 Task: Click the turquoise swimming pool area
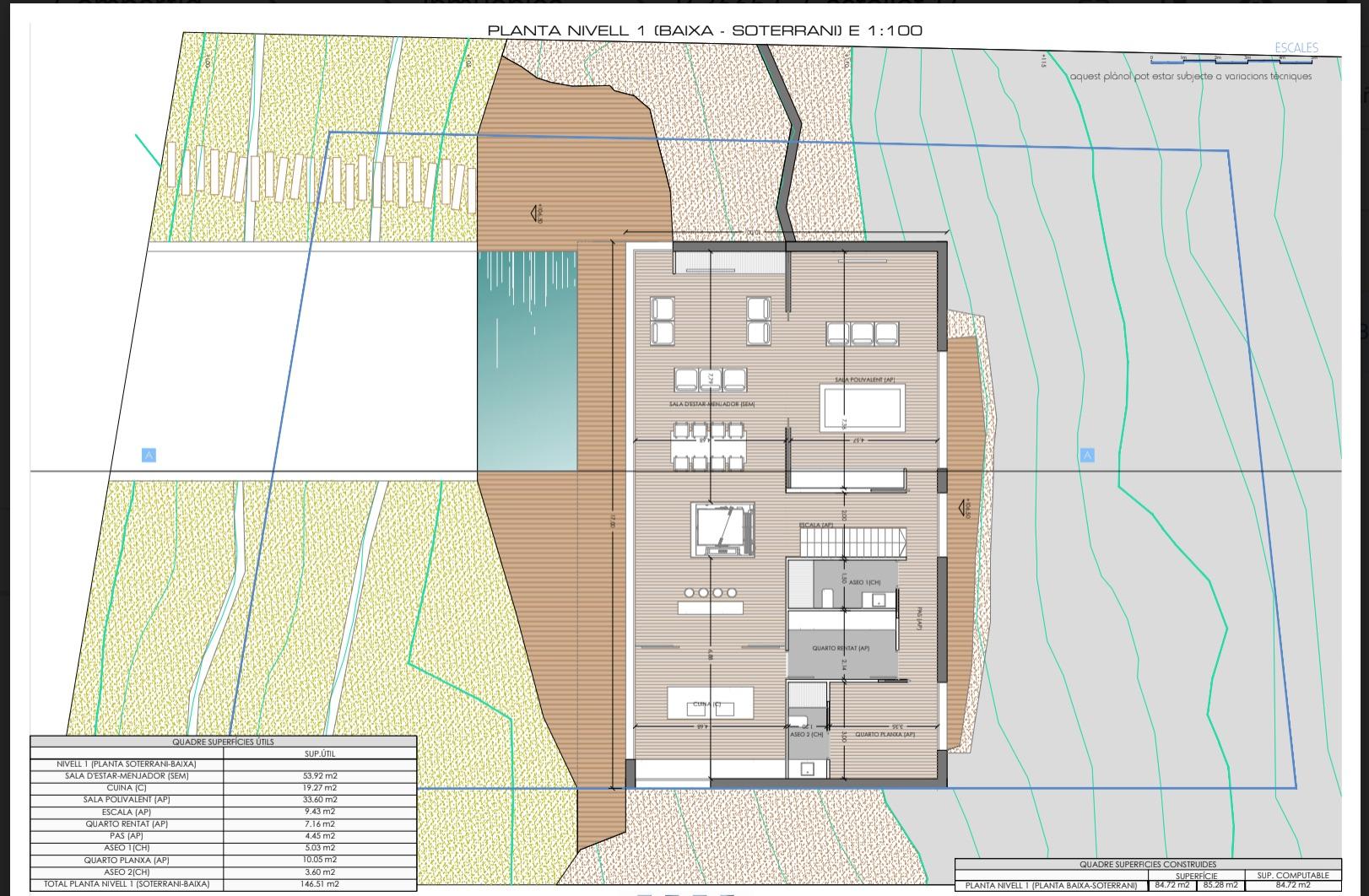tap(528, 359)
